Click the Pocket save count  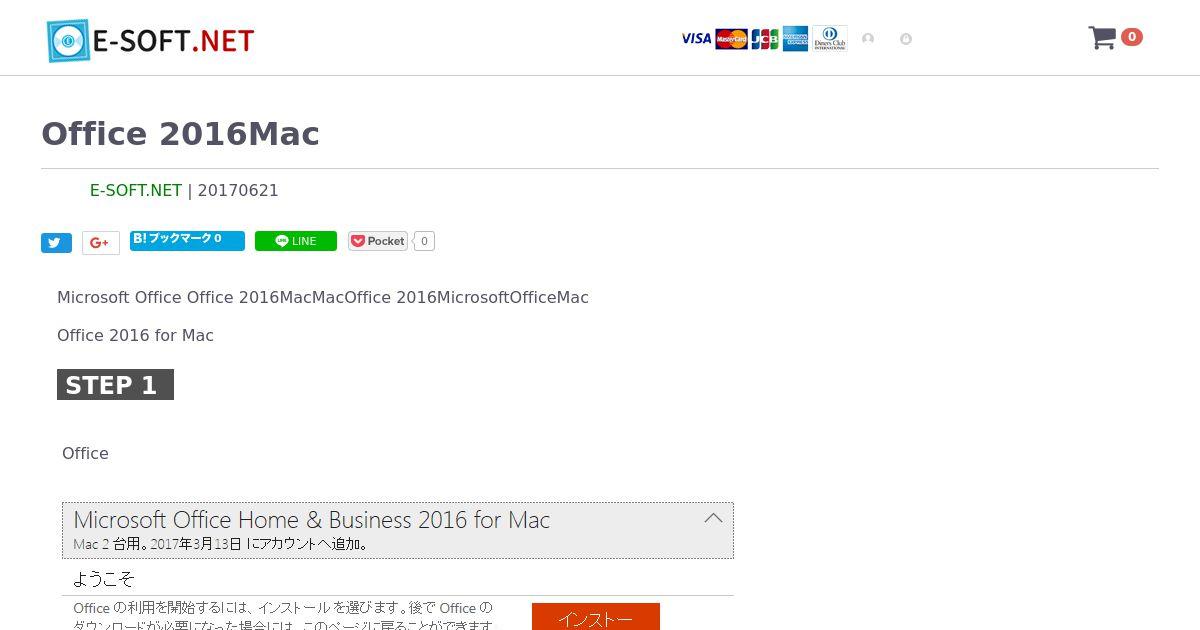coord(424,241)
